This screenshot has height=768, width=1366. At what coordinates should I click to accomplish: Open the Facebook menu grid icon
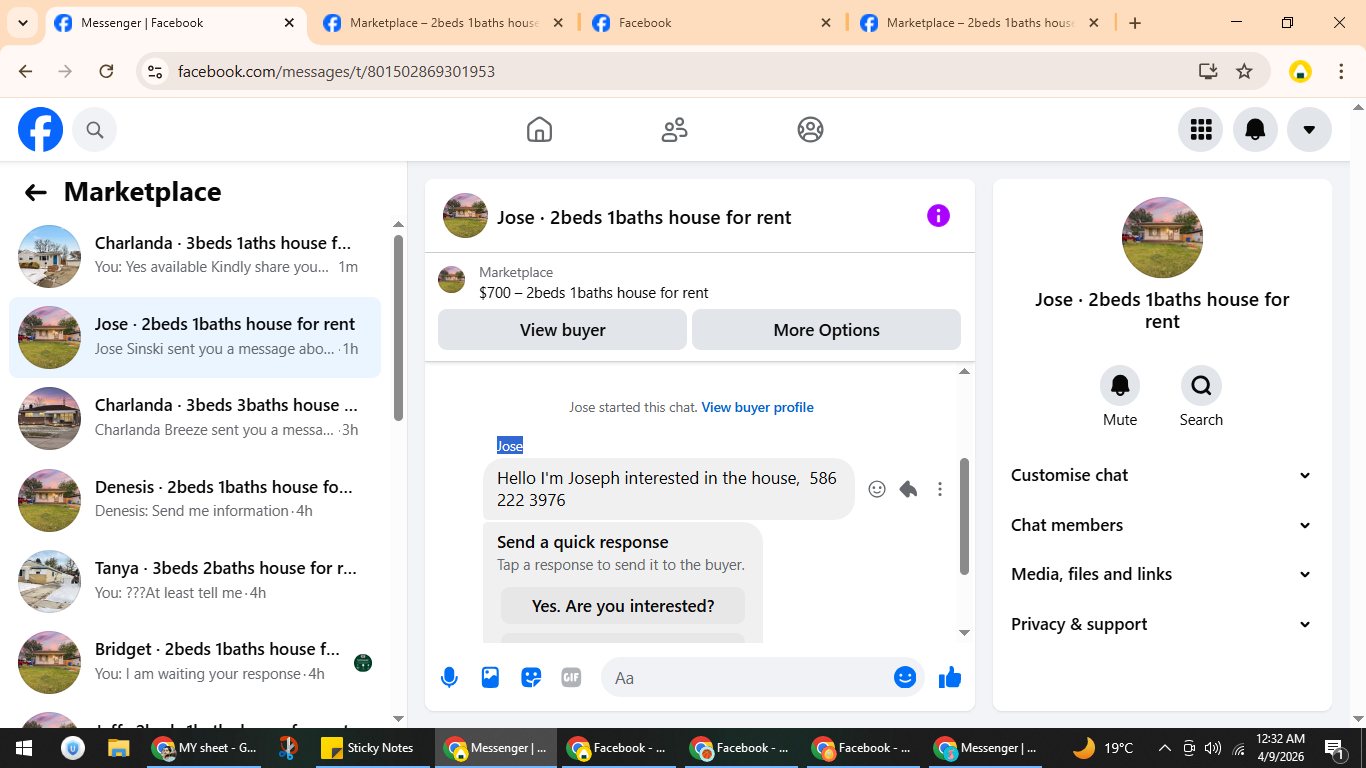(x=1201, y=129)
